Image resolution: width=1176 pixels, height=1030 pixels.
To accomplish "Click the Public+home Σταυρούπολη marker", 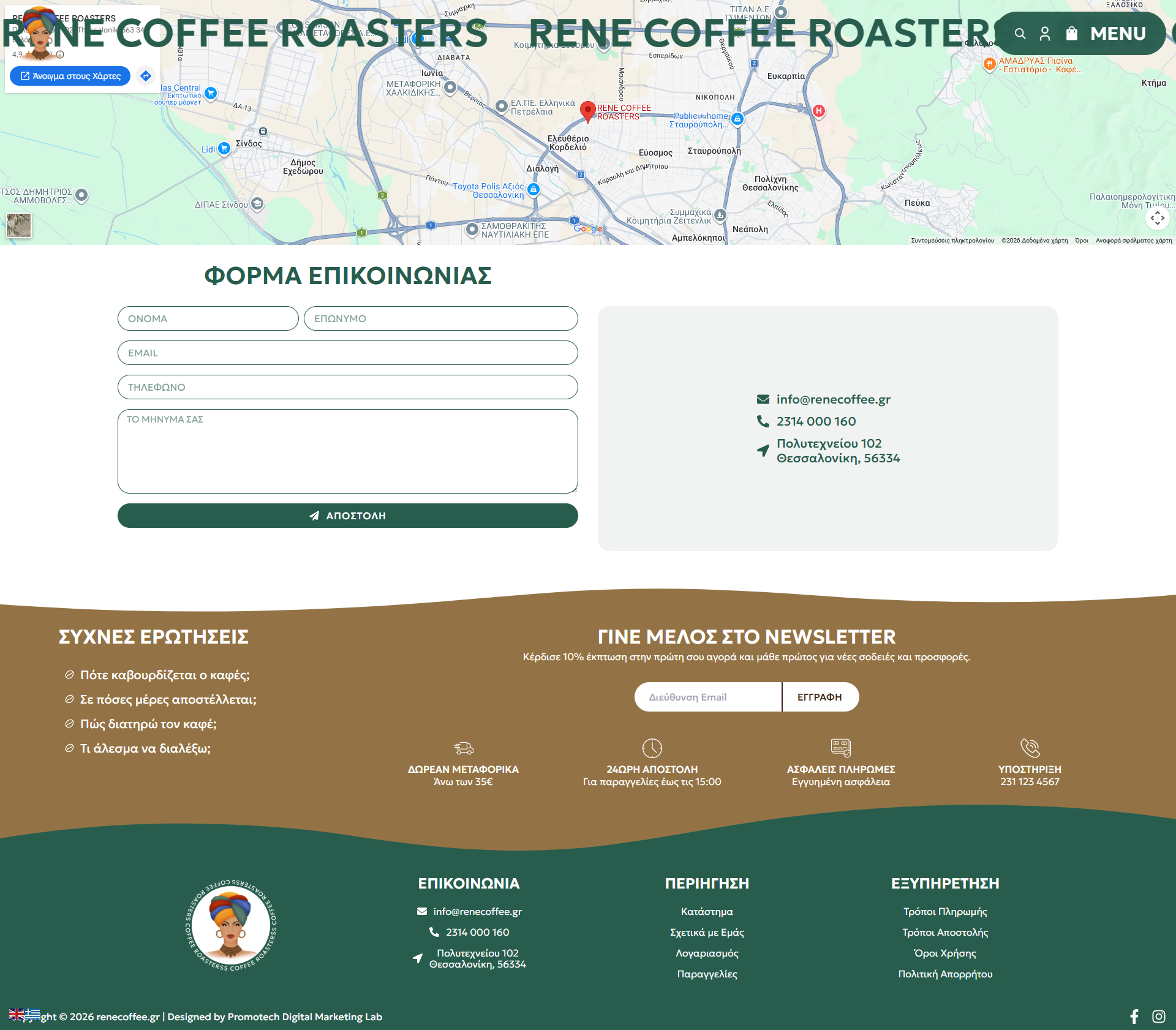I will point(737,119).
